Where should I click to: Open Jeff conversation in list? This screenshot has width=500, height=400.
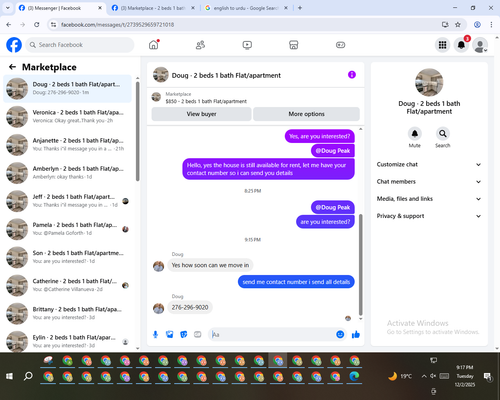pos(67,201)
